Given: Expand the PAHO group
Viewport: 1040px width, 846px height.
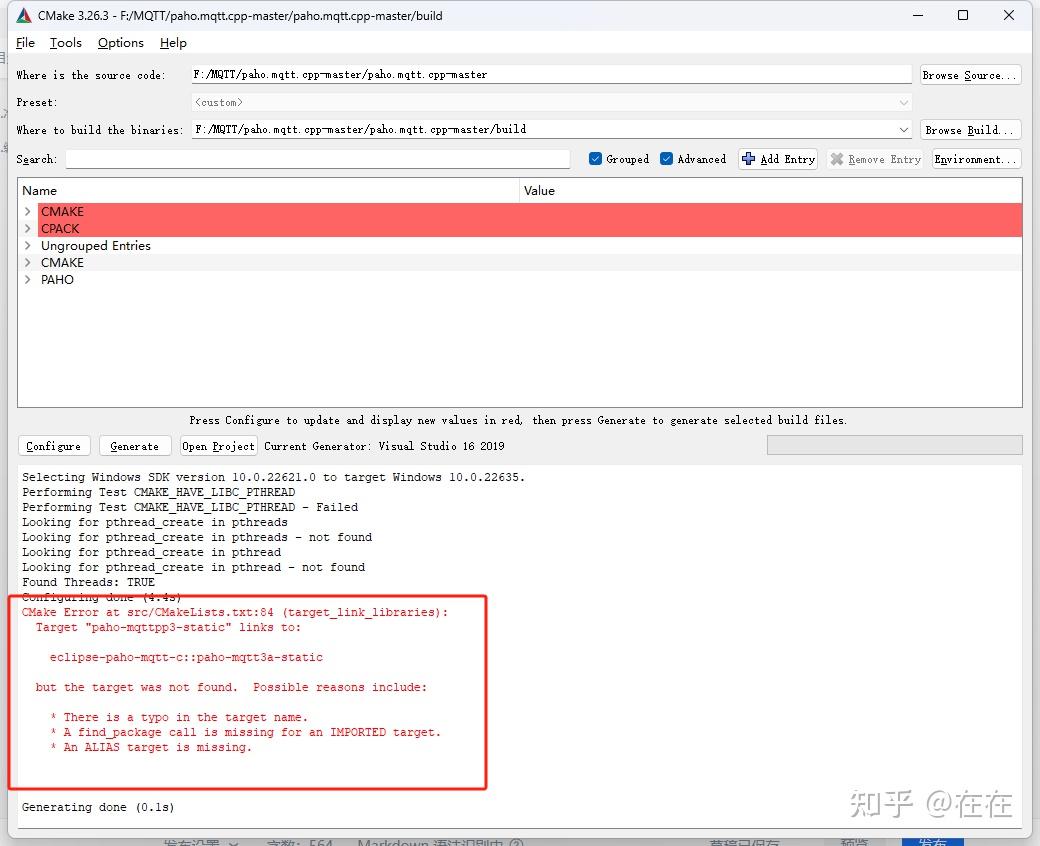Looking at the screenshot, I should tap(27, 280).
